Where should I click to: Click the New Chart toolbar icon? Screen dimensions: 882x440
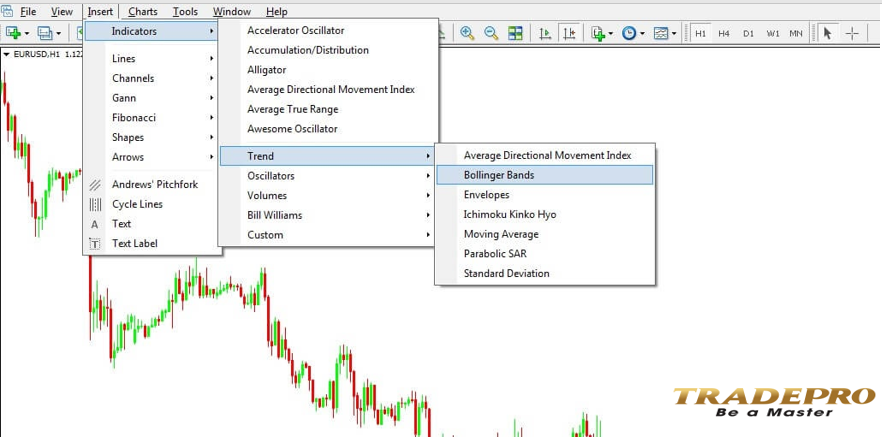tap(13, 33)
